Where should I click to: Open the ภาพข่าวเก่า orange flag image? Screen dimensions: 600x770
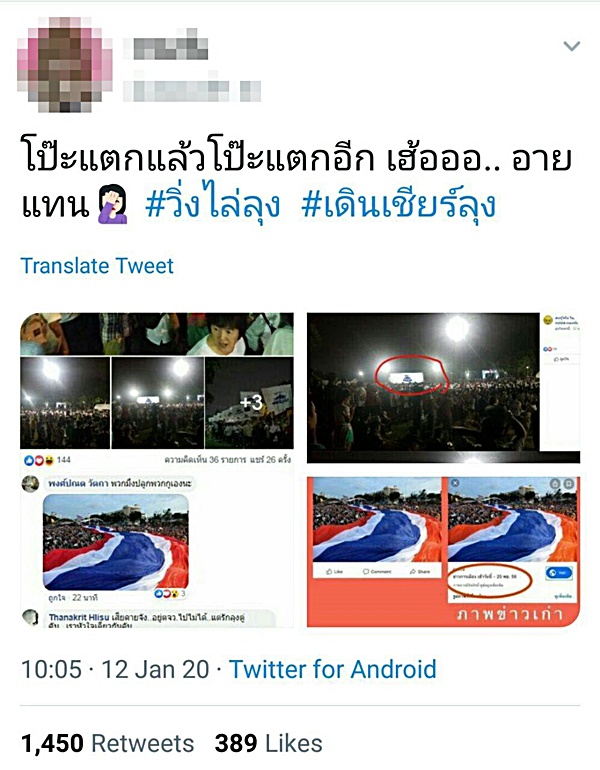[x=443, y=551]
